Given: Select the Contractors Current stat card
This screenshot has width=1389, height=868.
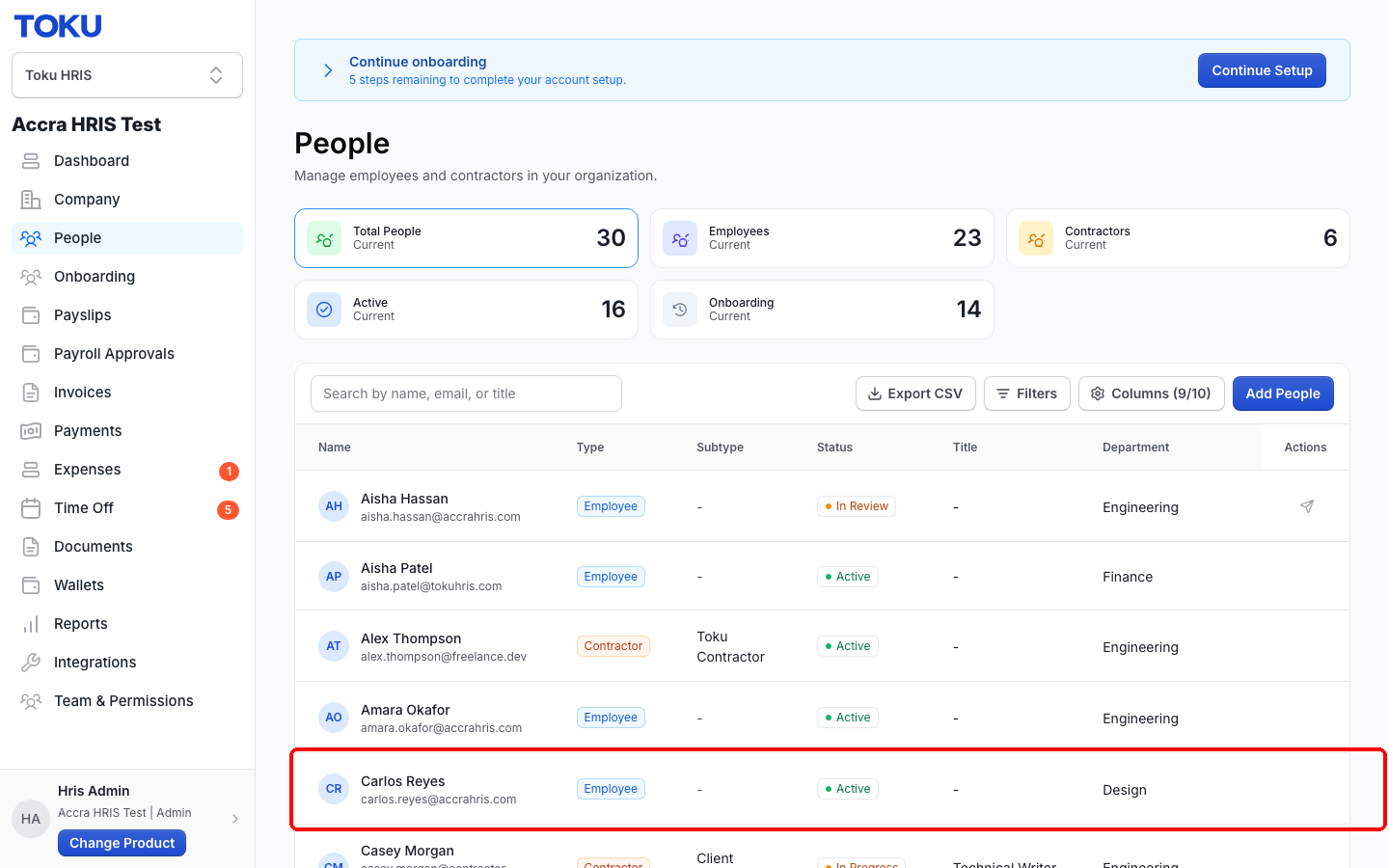Looking at the screenshot, I should click(x=1178, y=238).
